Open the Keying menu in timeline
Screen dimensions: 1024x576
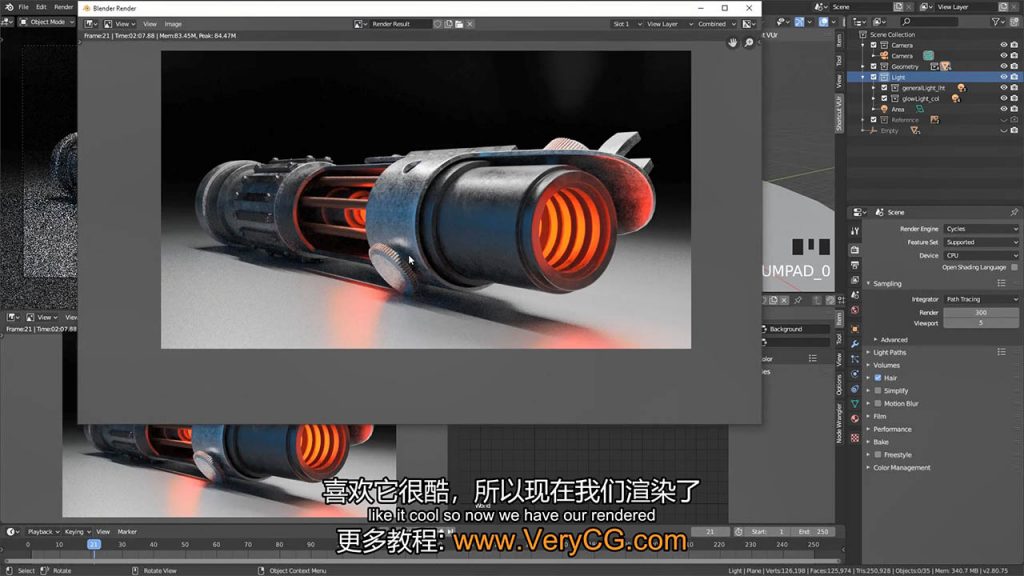click(x=77, y=532)
